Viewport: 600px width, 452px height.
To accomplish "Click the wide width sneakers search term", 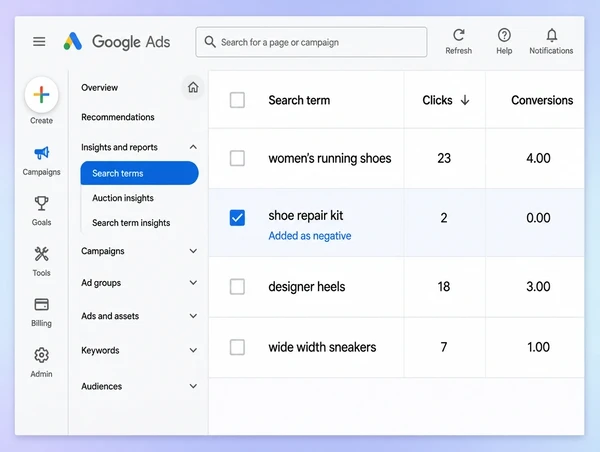I will [322, 347].
